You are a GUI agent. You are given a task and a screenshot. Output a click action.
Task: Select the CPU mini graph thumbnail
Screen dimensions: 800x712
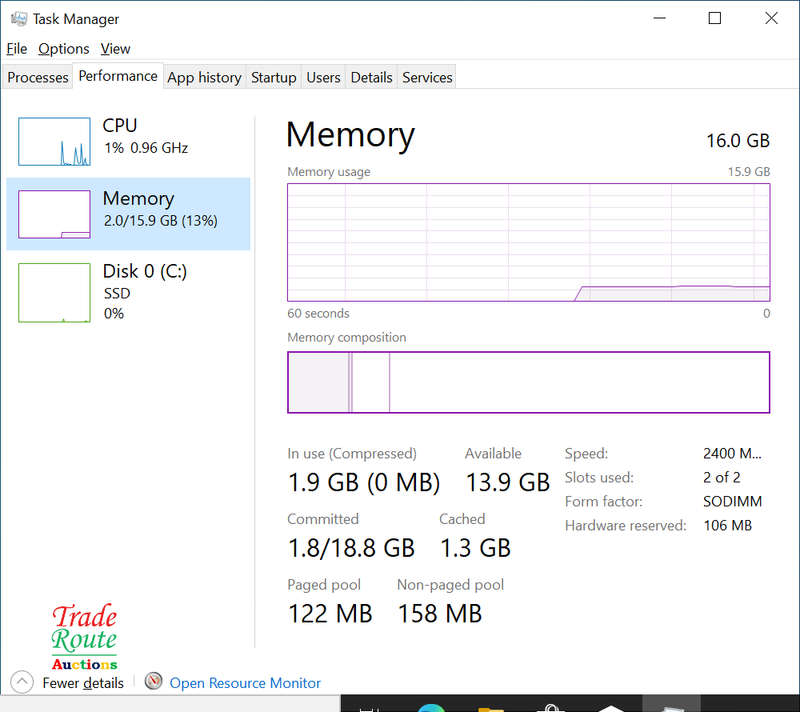(x=54, y=141)
